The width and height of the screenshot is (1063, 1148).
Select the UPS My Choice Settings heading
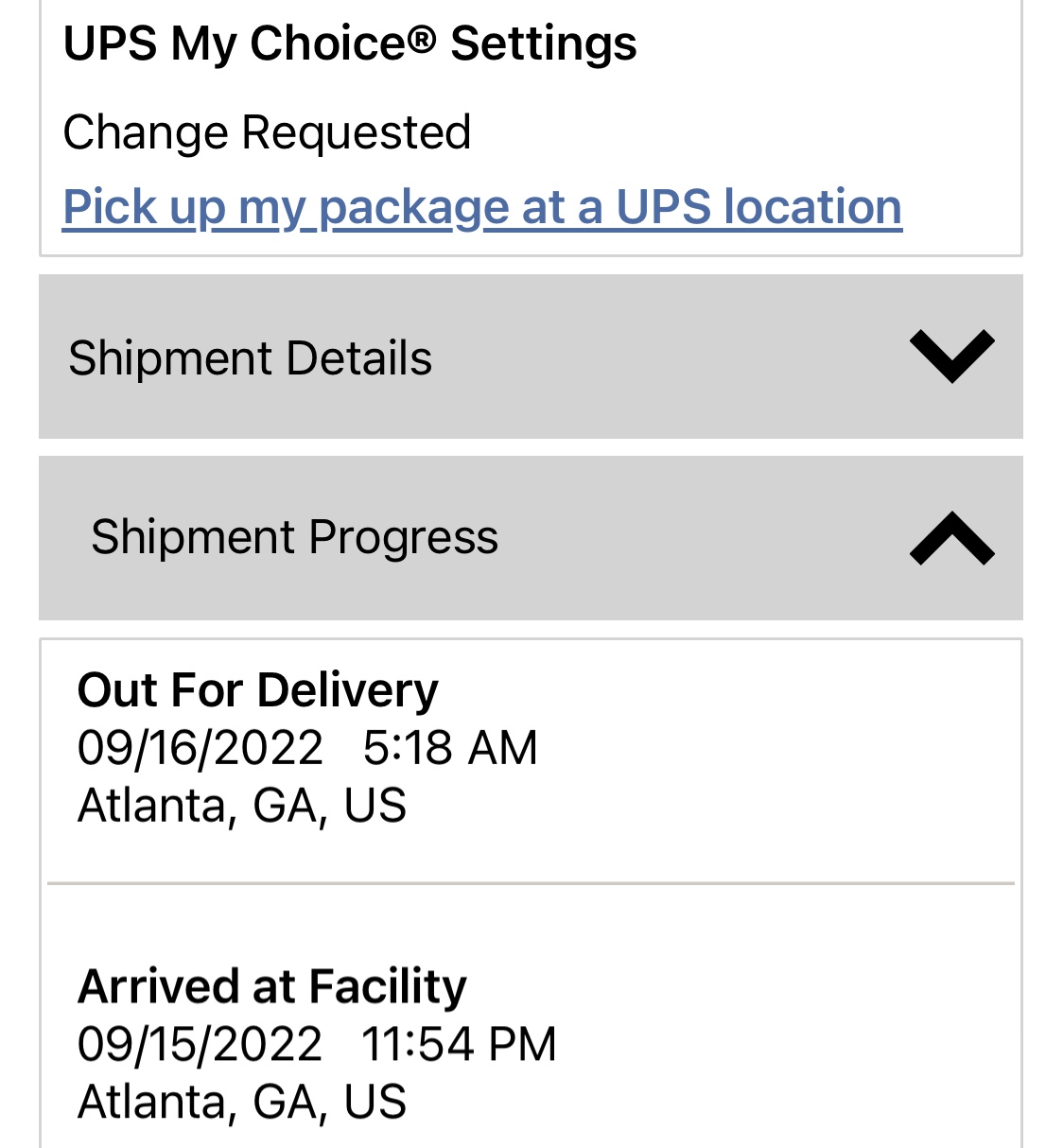(x=349, y=44)
